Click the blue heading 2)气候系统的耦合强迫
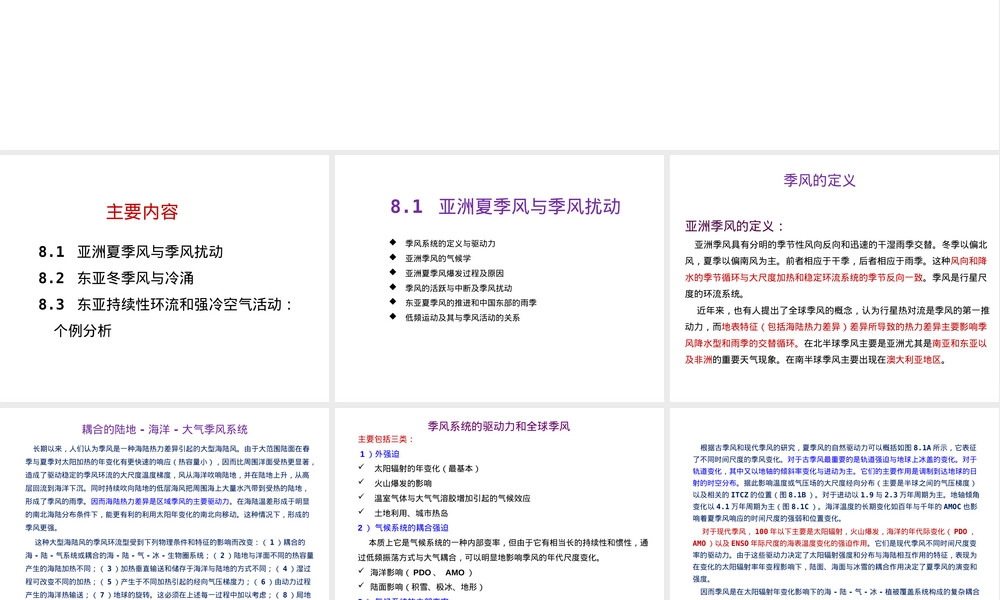 pos(403,528)
